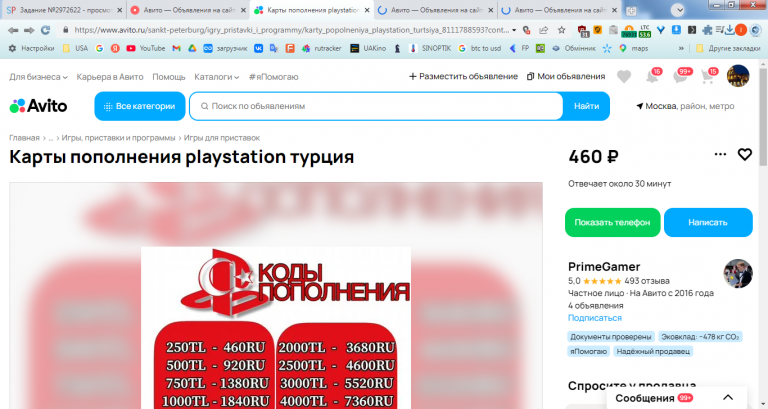This screenshot has width=768, height=409.
Task: Open the Помощь link
Action: pyautogui.click(x=168, y=77)
